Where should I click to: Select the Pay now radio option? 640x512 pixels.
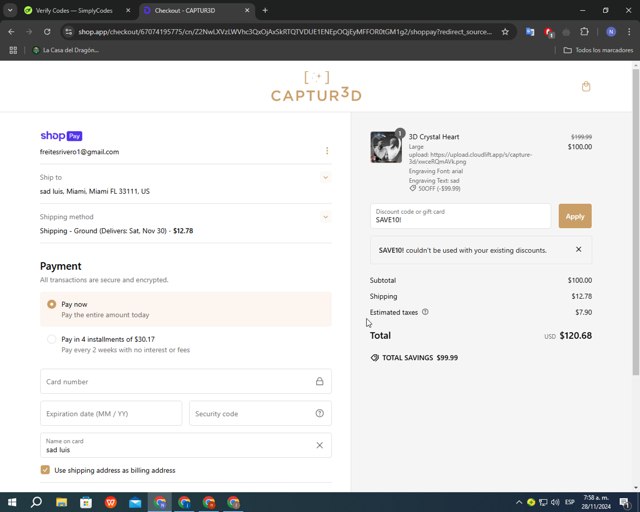tap(51, 305)
